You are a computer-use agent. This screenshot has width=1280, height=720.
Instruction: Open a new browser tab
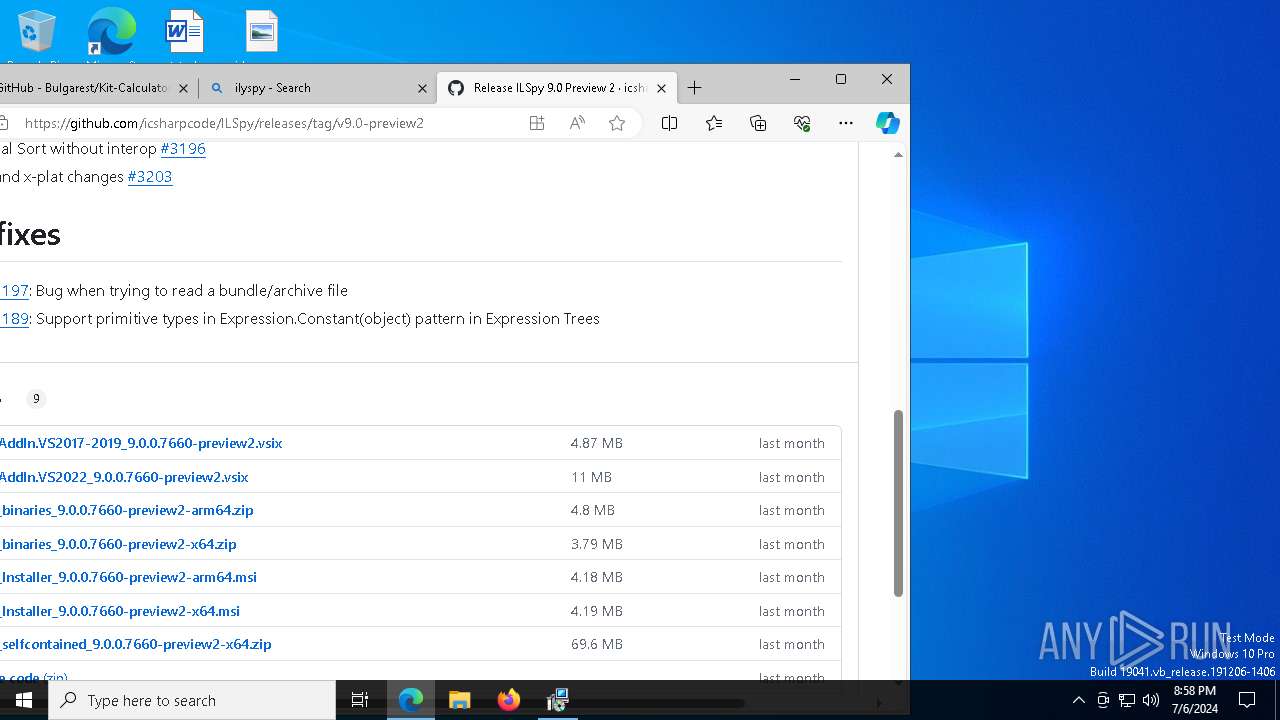(694, 88)
